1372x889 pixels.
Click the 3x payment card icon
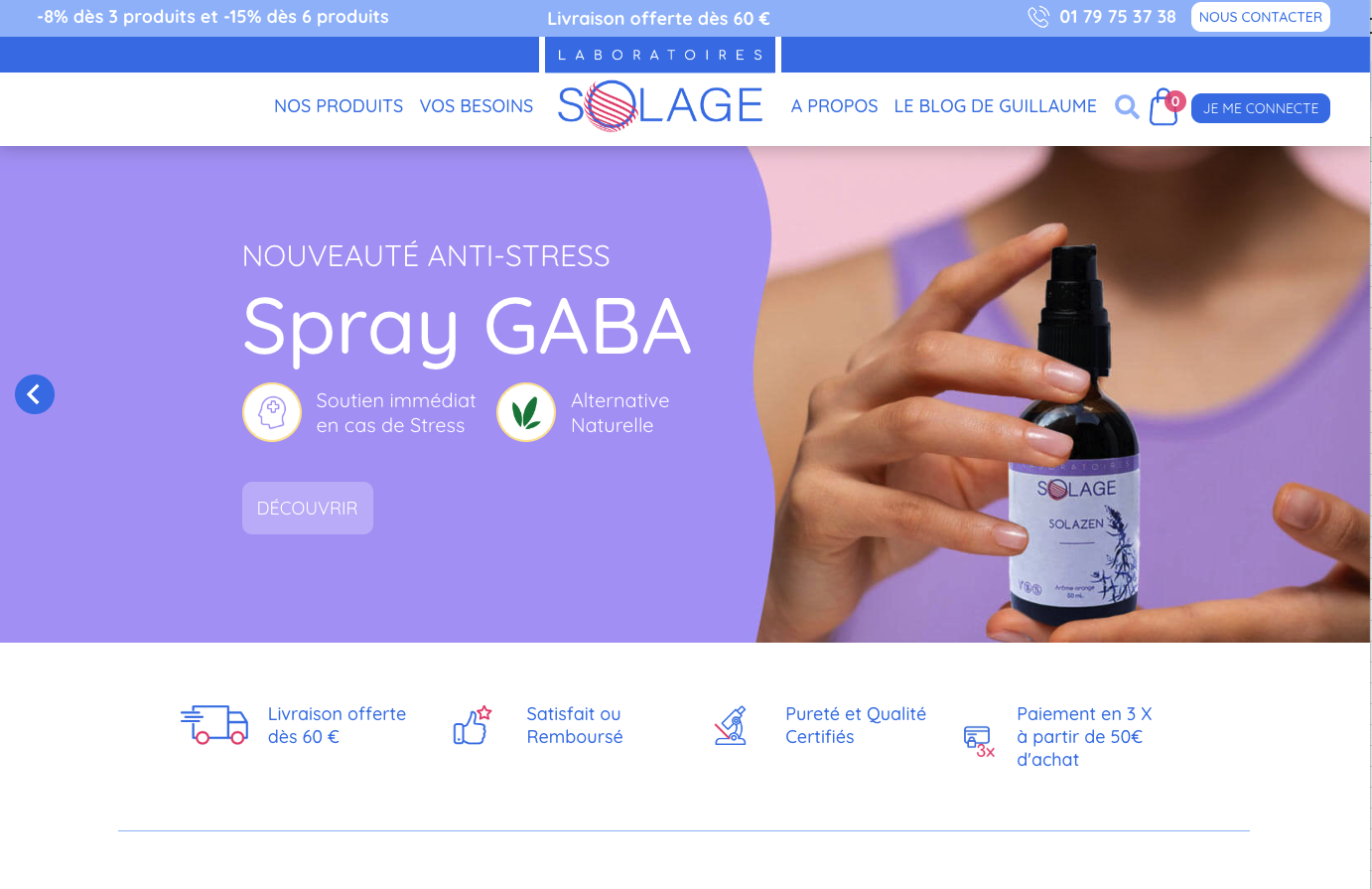tap(979, 742)
